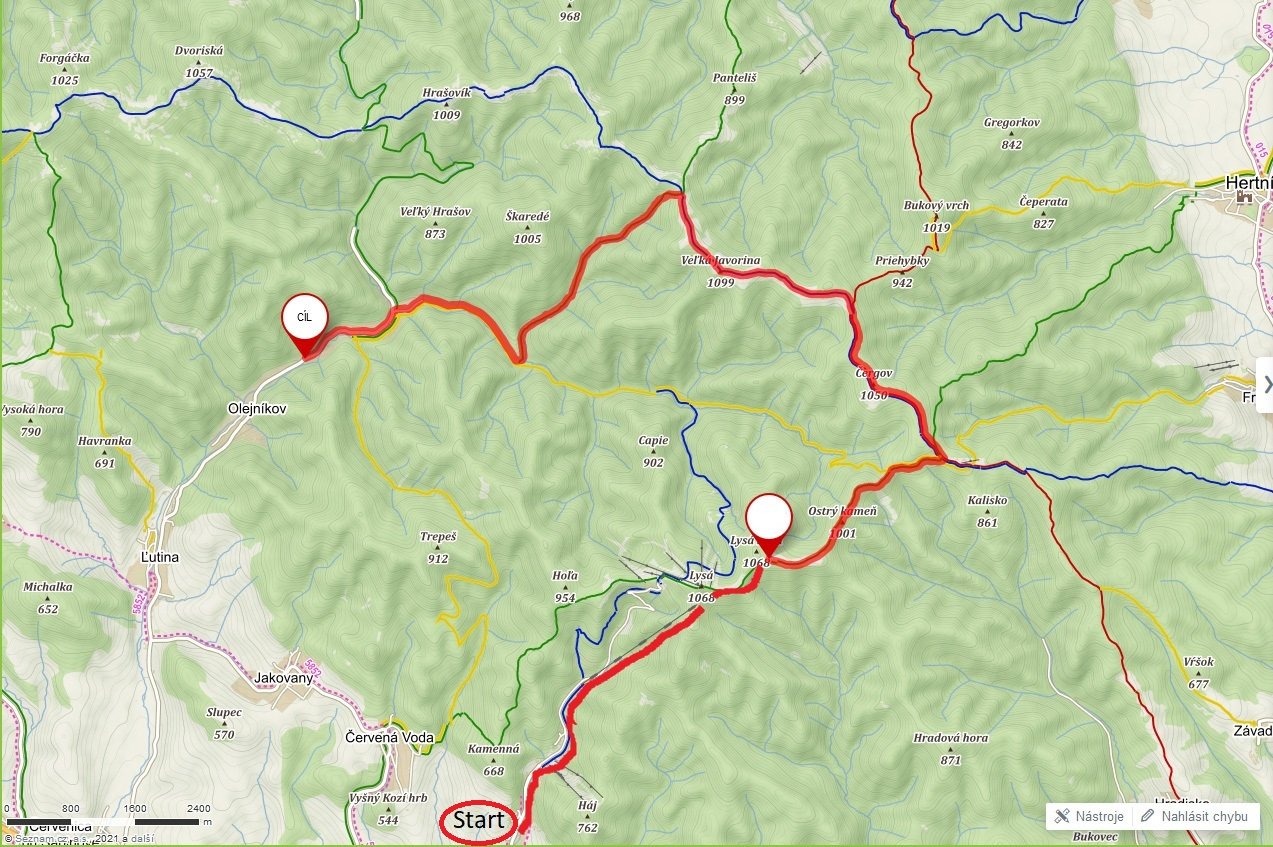The height and width of the screenshot is (847, 1273).
Task: Click the map scale bar
Action: [x=102, y=822]
